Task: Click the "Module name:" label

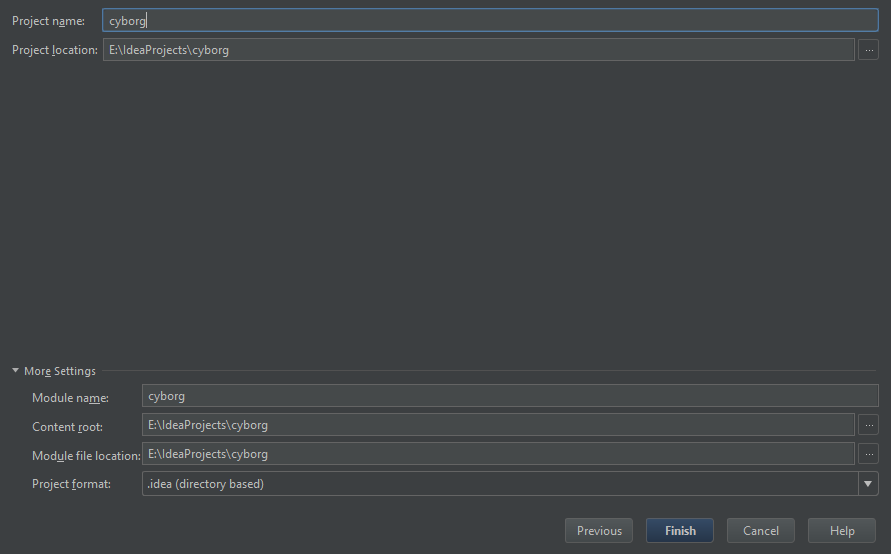Action: click(70, 398)
